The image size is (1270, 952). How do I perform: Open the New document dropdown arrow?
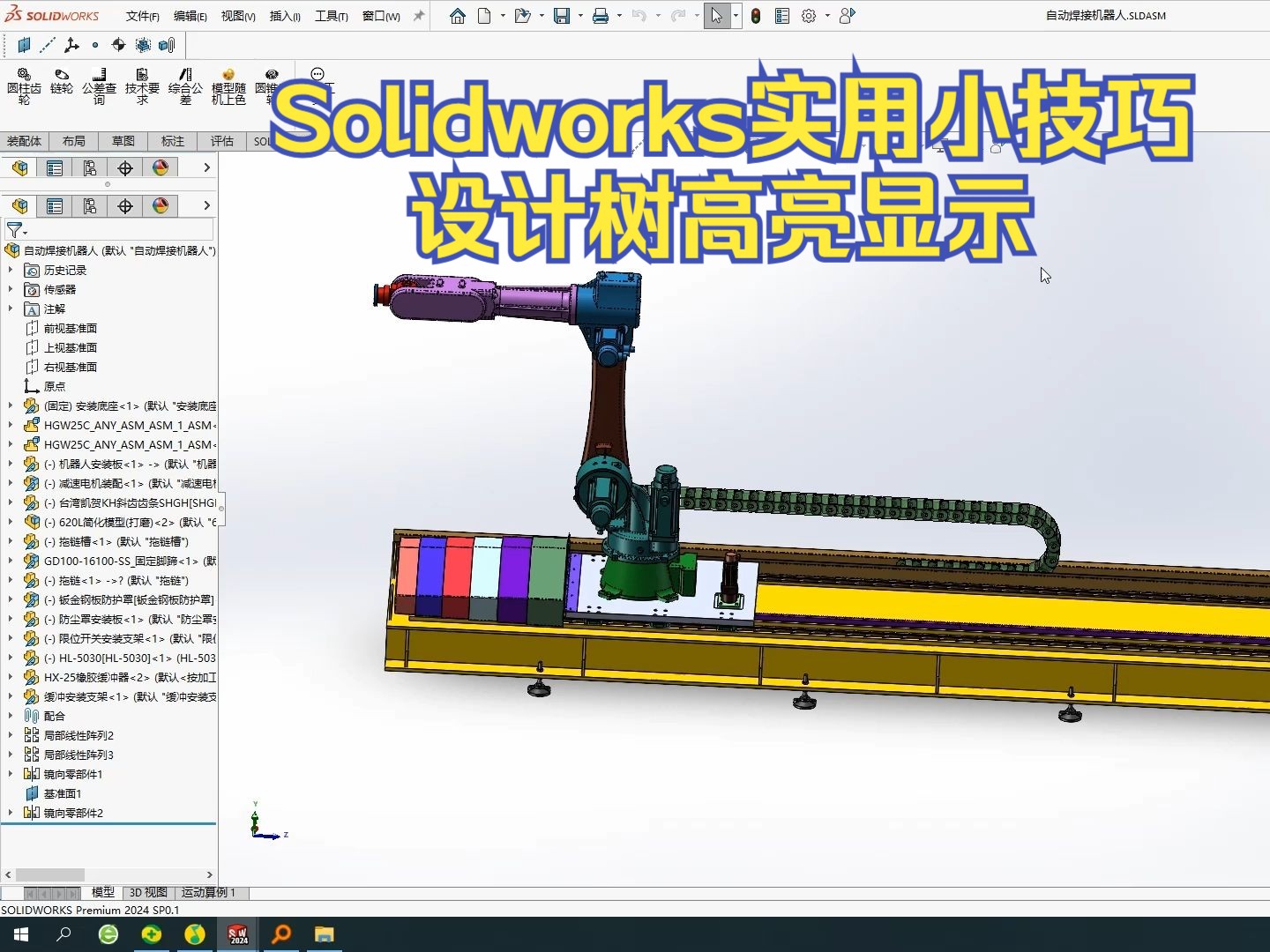click(x=503, y=16)
